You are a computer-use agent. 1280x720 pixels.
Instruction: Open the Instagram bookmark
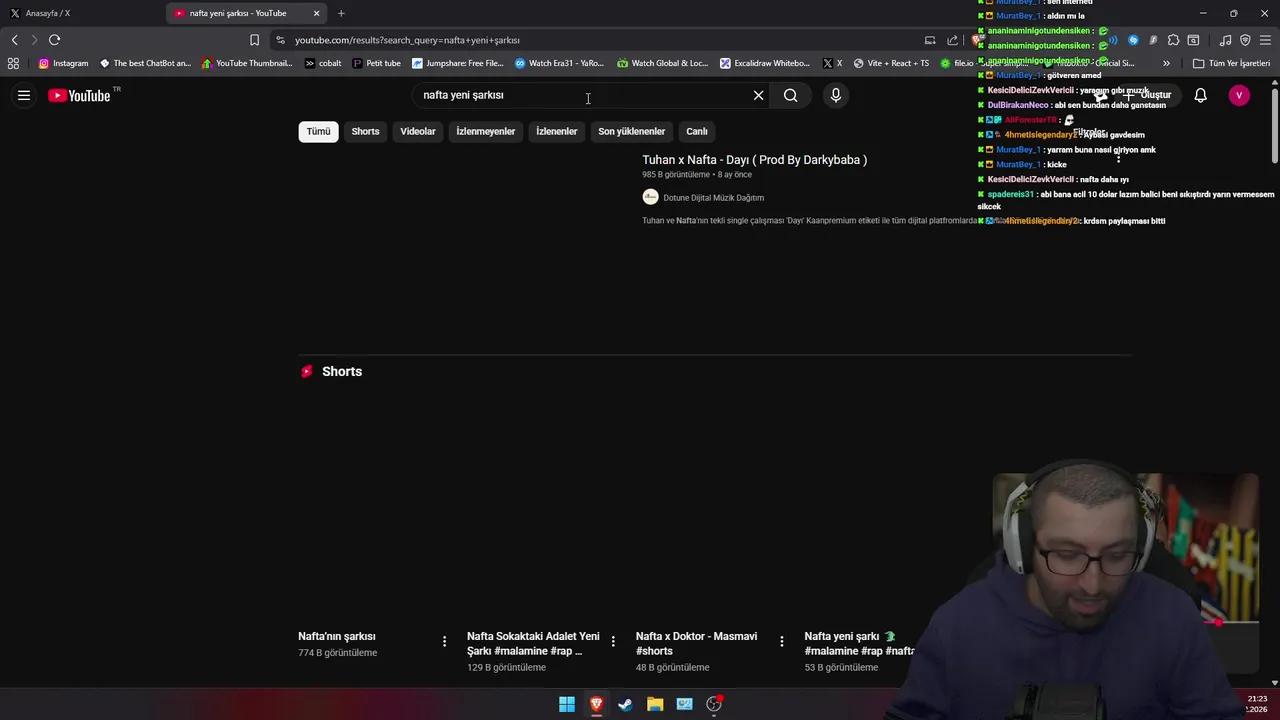pos(63,63)
